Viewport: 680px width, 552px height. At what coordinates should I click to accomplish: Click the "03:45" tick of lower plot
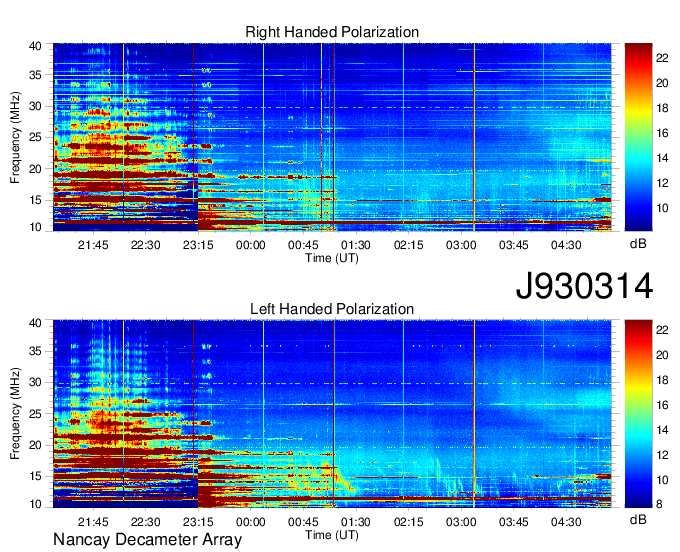(x=513, y=522)
